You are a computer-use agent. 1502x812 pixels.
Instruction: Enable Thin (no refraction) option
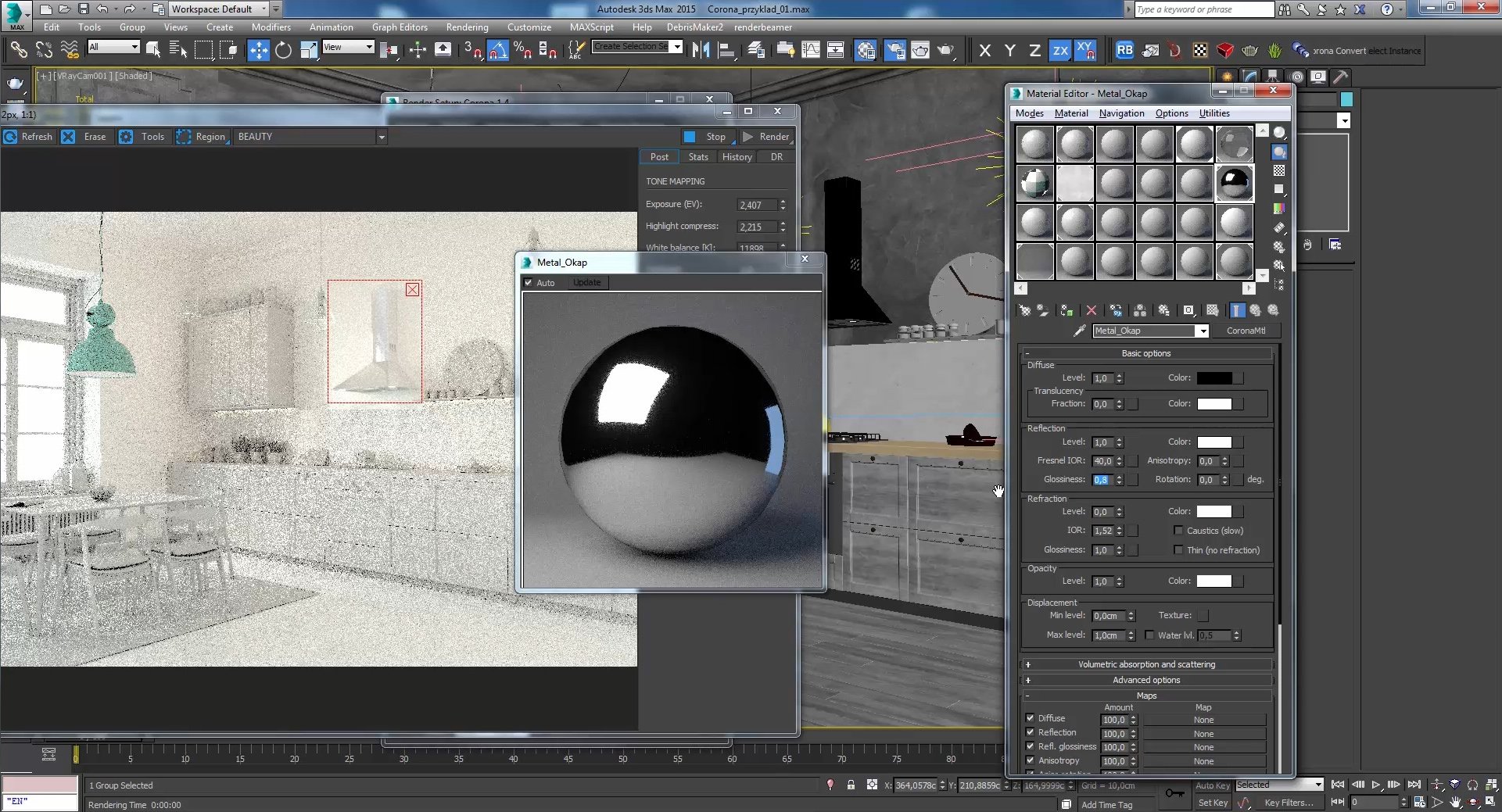tap(1178, 550)
